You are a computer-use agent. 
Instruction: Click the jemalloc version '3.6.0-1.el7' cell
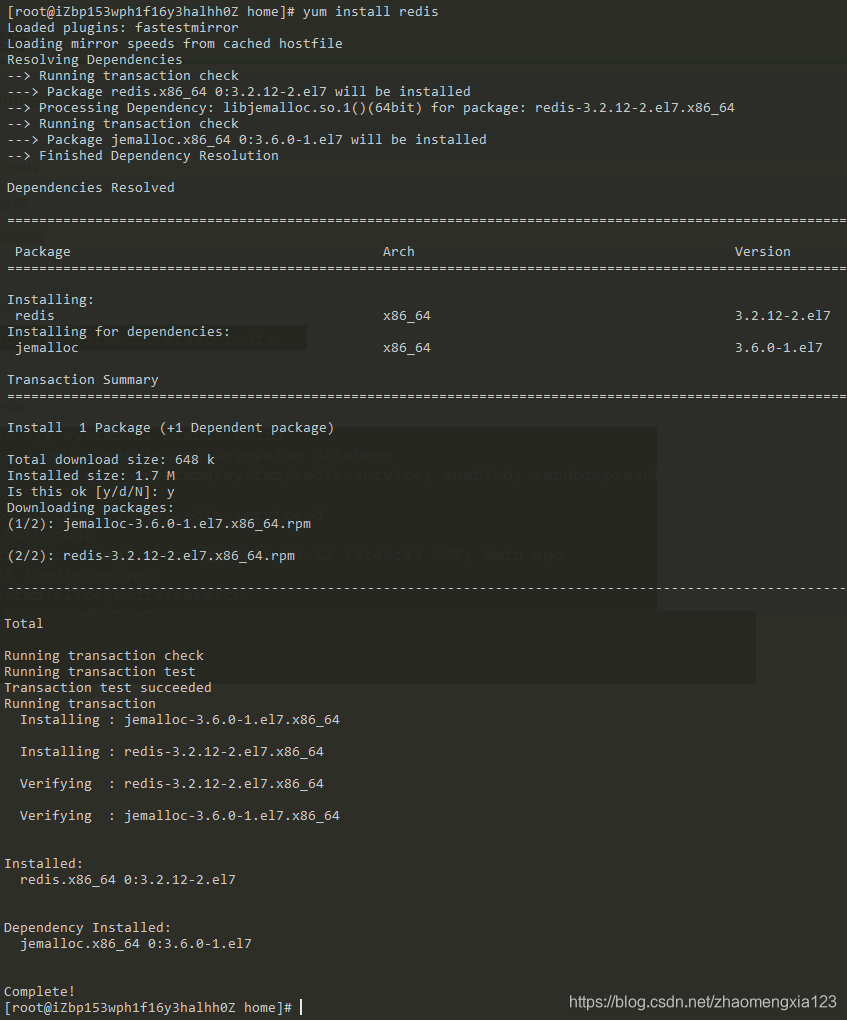(779, 348)
